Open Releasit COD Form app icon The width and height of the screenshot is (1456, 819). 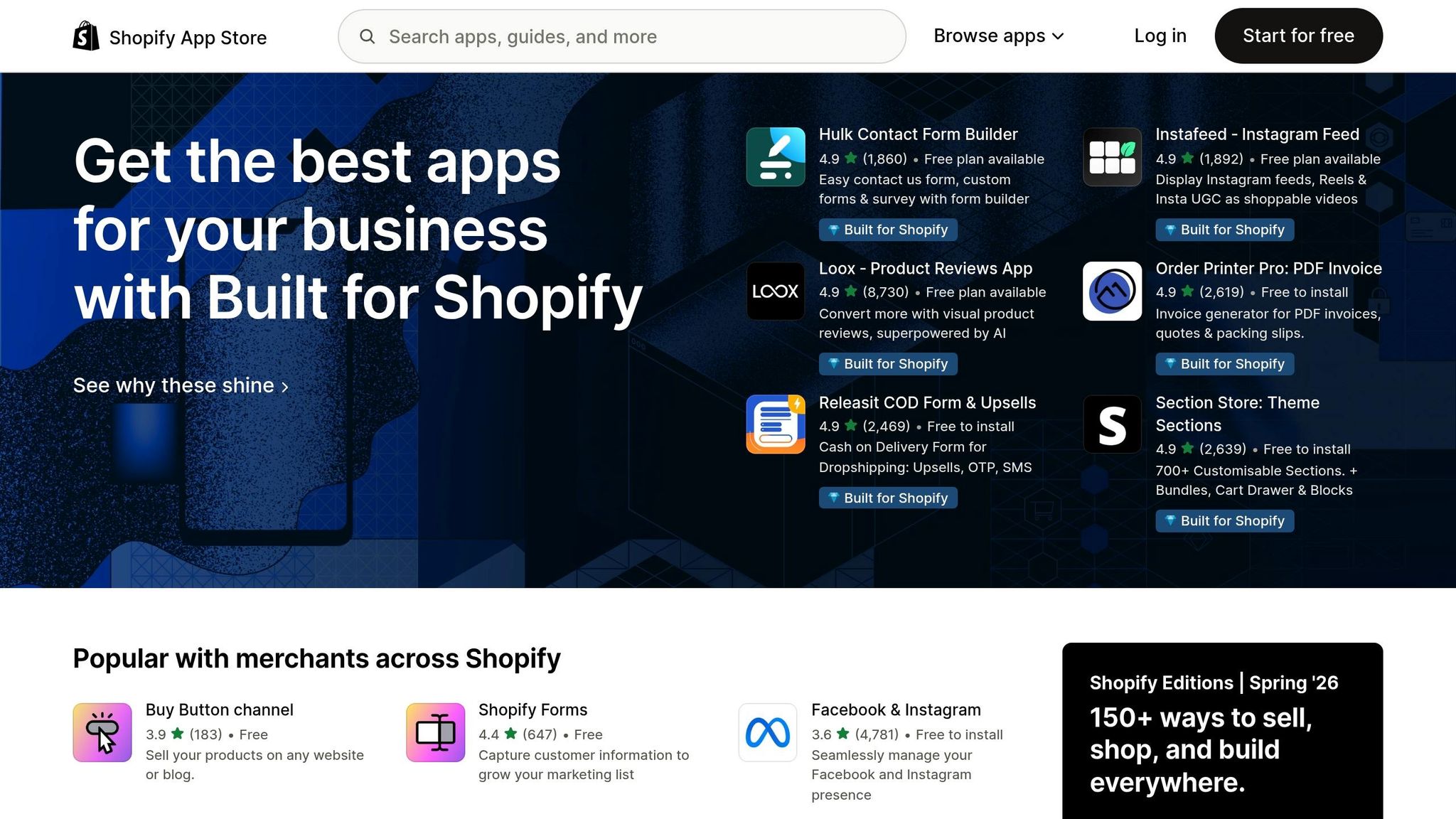pos(776,424)
